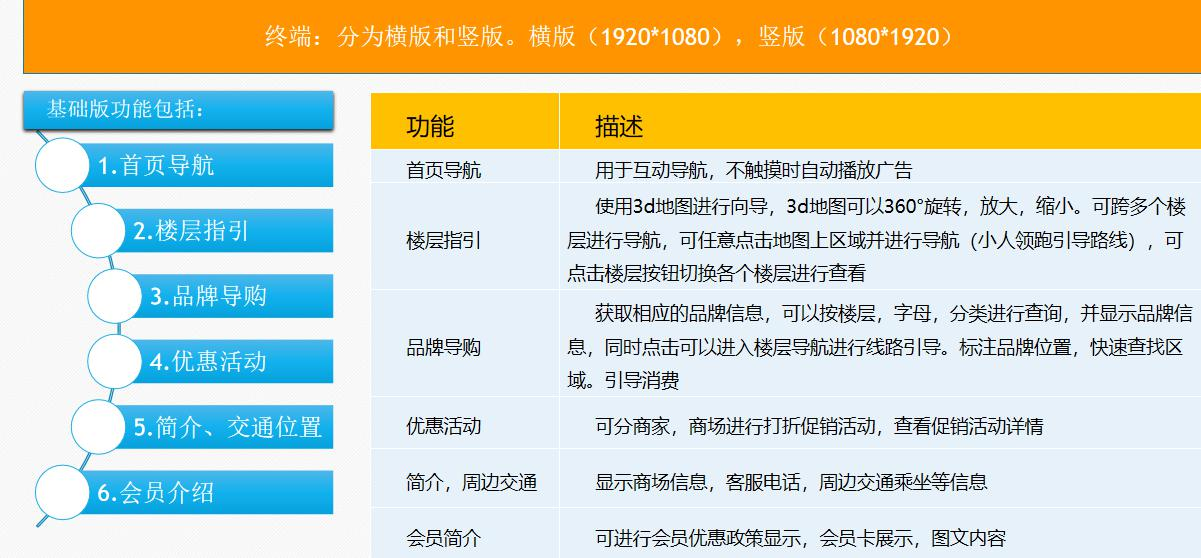Tap the circle icon beside 4.优惠活动
Viewport: 1201px width, 558px height.
coord(115,361)
